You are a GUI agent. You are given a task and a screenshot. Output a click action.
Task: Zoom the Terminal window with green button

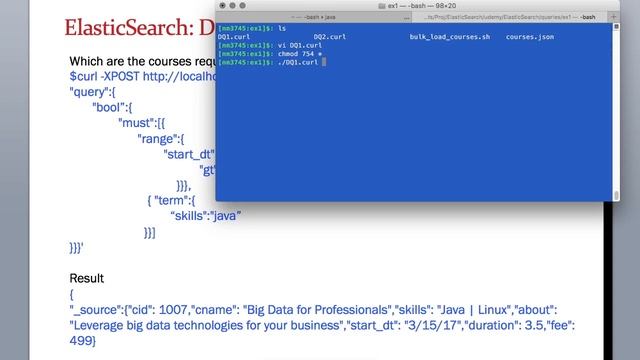[242, 6]
